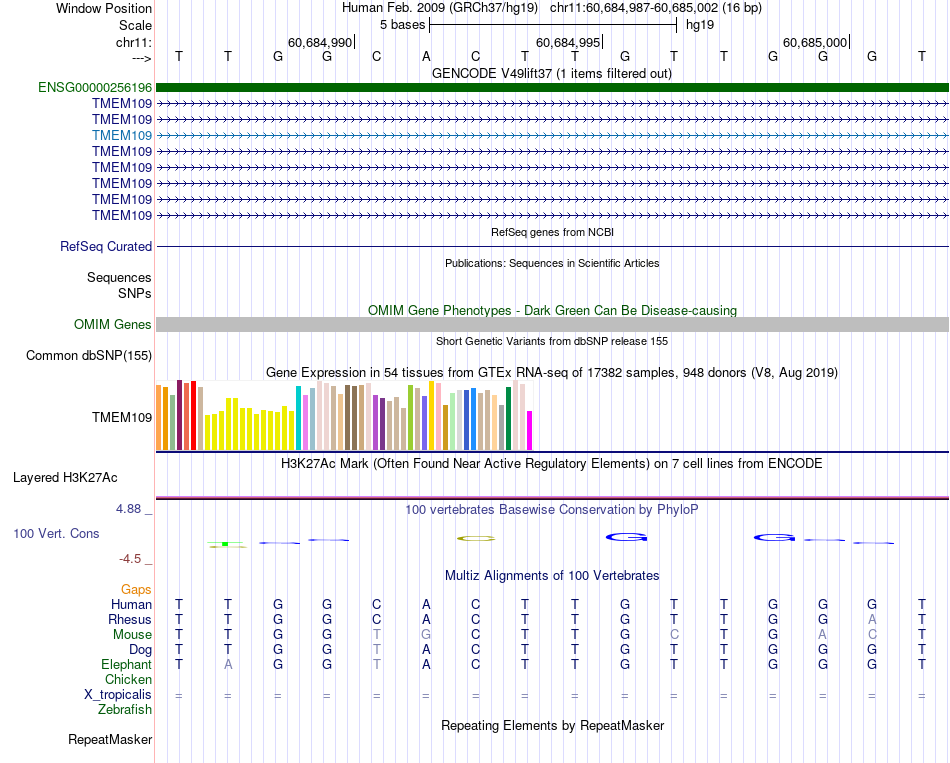Click the 60,684,990 coordinate marker

click(x=320, y=42)
